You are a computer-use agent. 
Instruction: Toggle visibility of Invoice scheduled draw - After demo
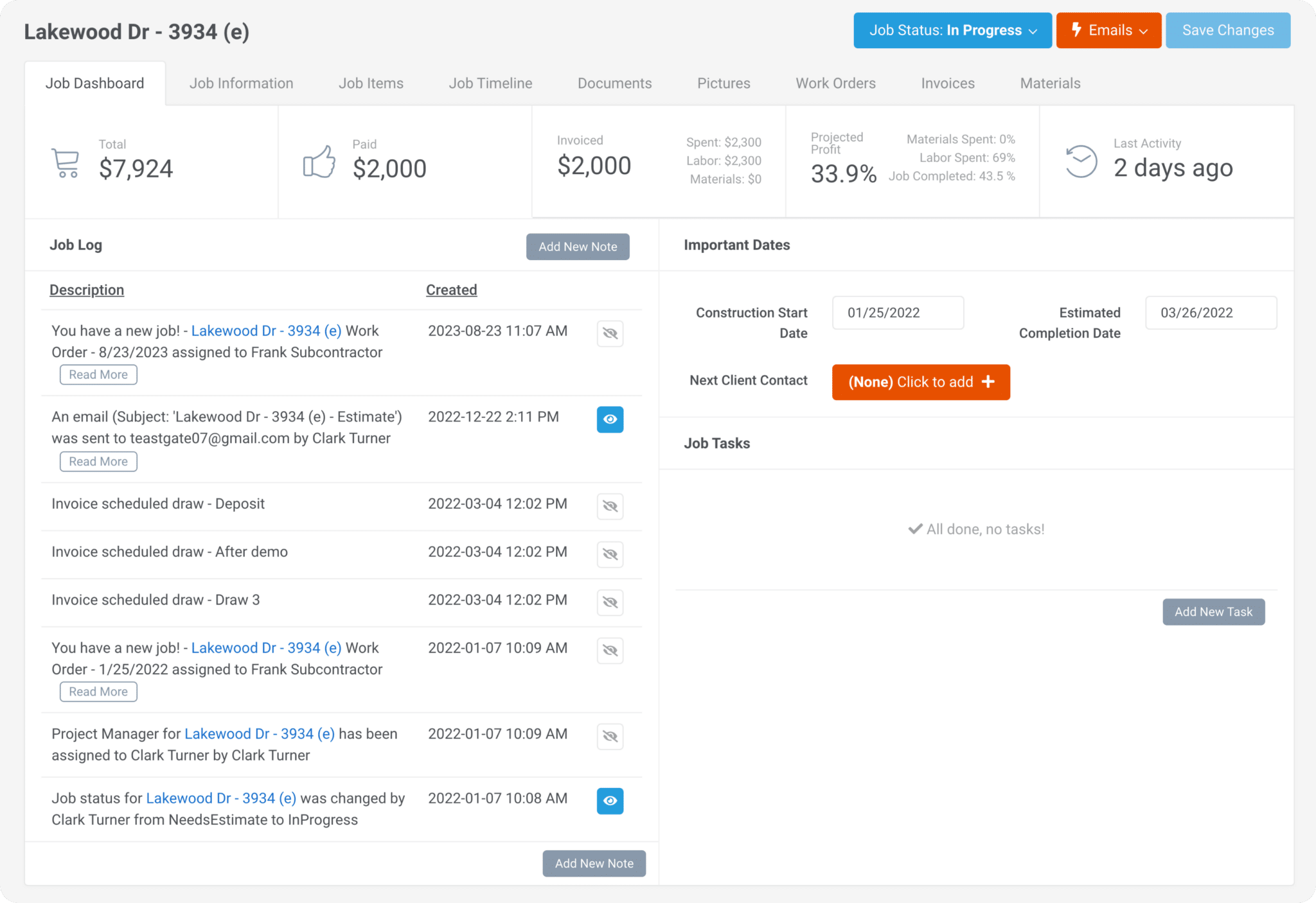click(610, 554)
